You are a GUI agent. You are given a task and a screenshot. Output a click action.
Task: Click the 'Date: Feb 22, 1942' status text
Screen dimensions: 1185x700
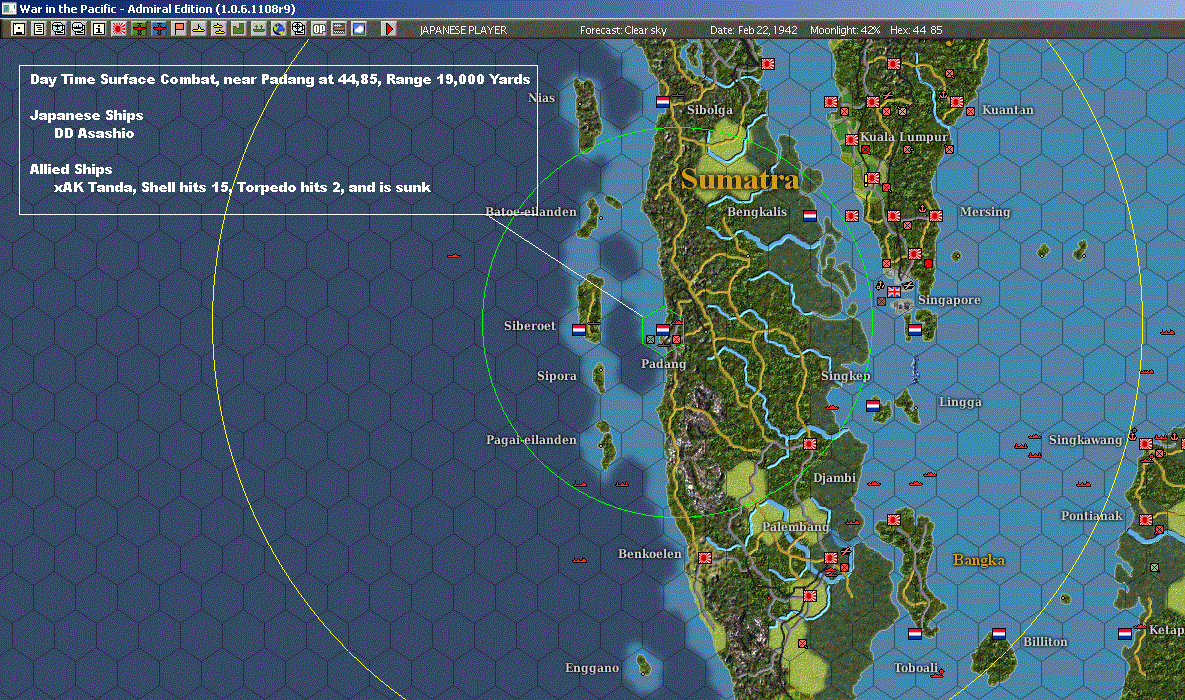point(753,30)
